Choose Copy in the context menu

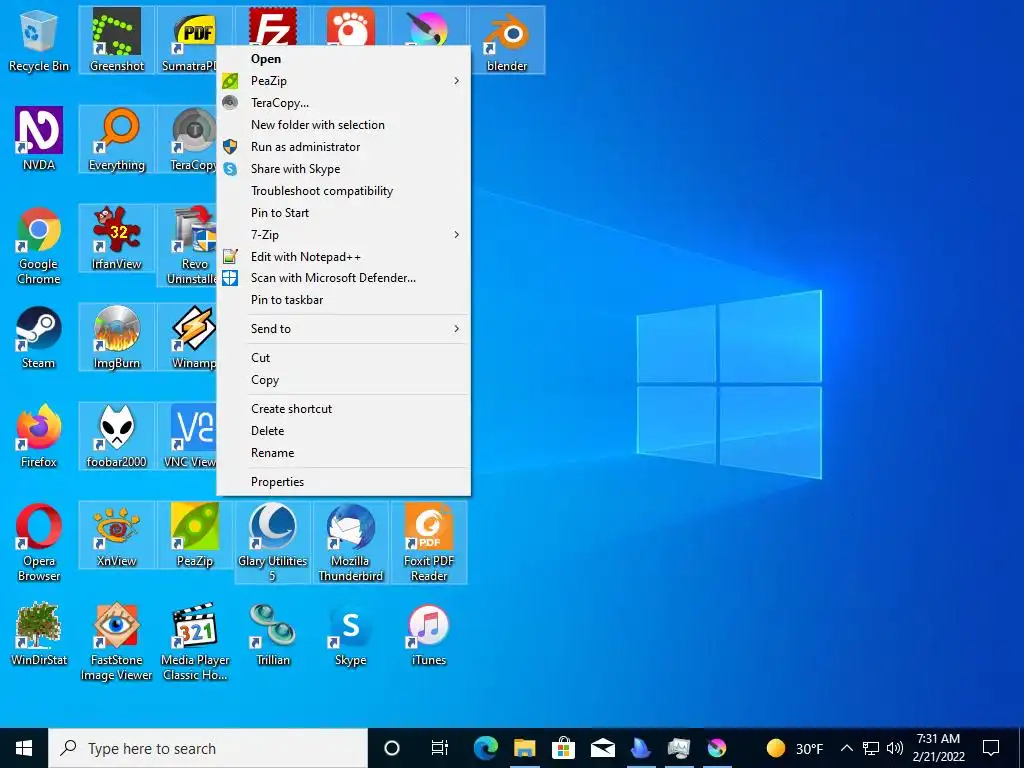coord(344,380)
